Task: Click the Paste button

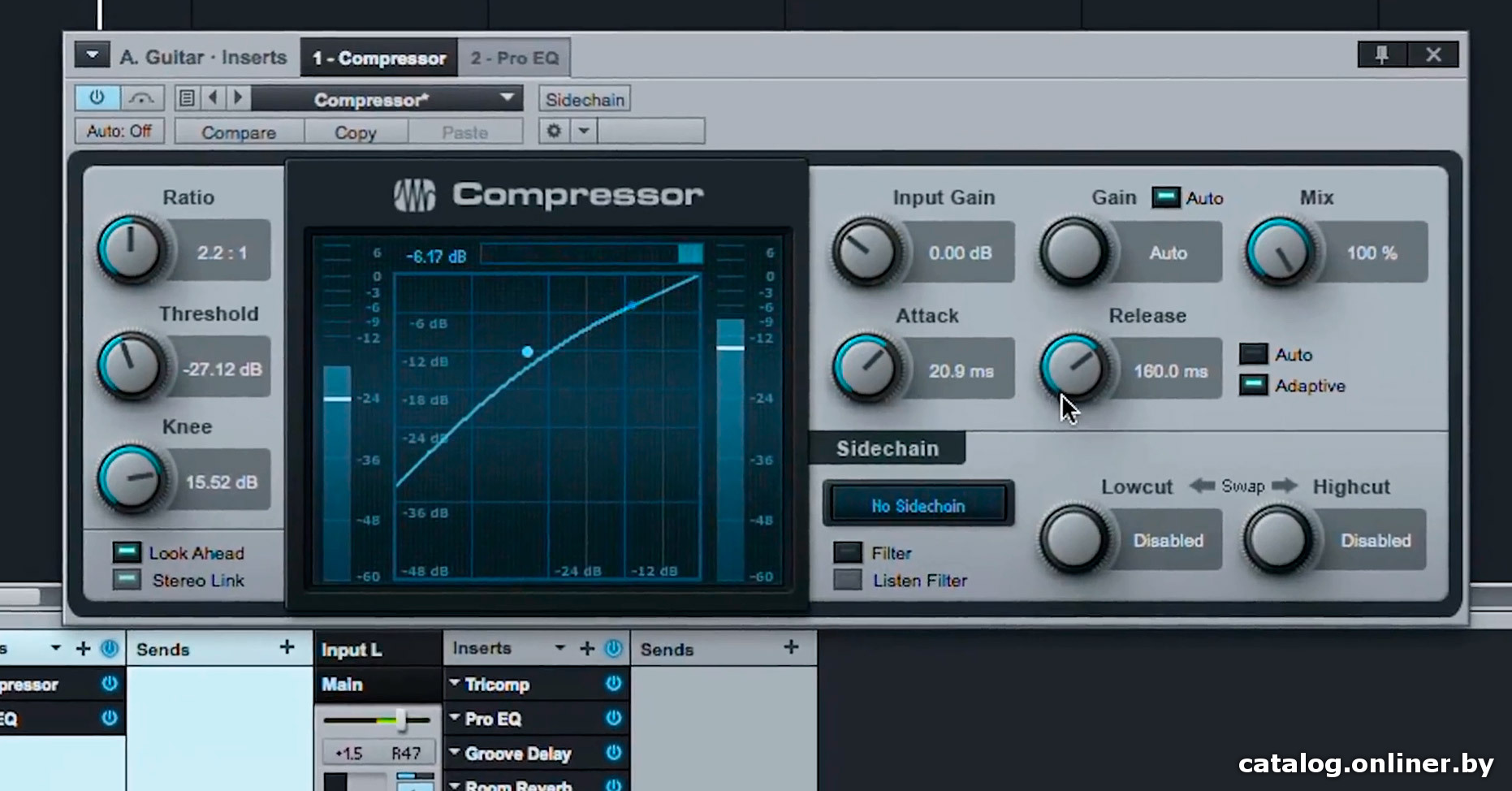Action: coord(465,132)
